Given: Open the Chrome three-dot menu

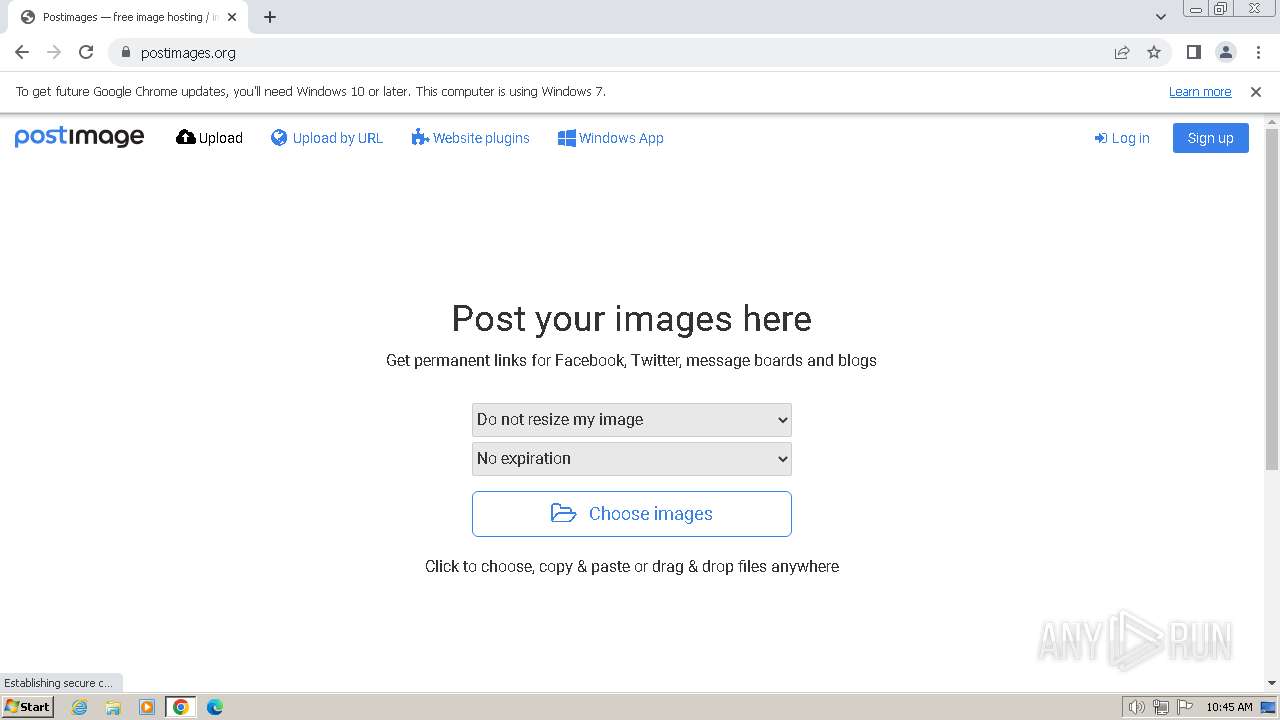Looking at the screenshot, I should pos(1258,52).
